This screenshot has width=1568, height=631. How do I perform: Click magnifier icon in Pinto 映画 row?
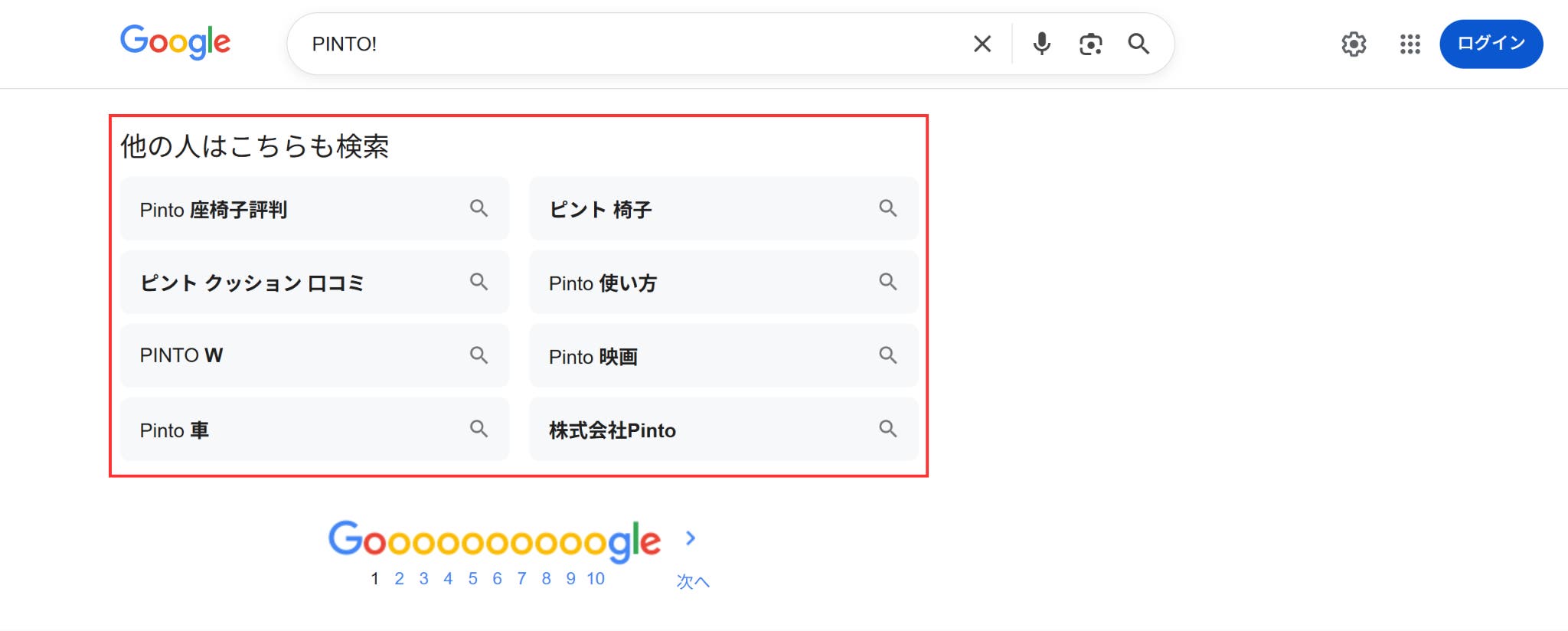coord(887,355)
